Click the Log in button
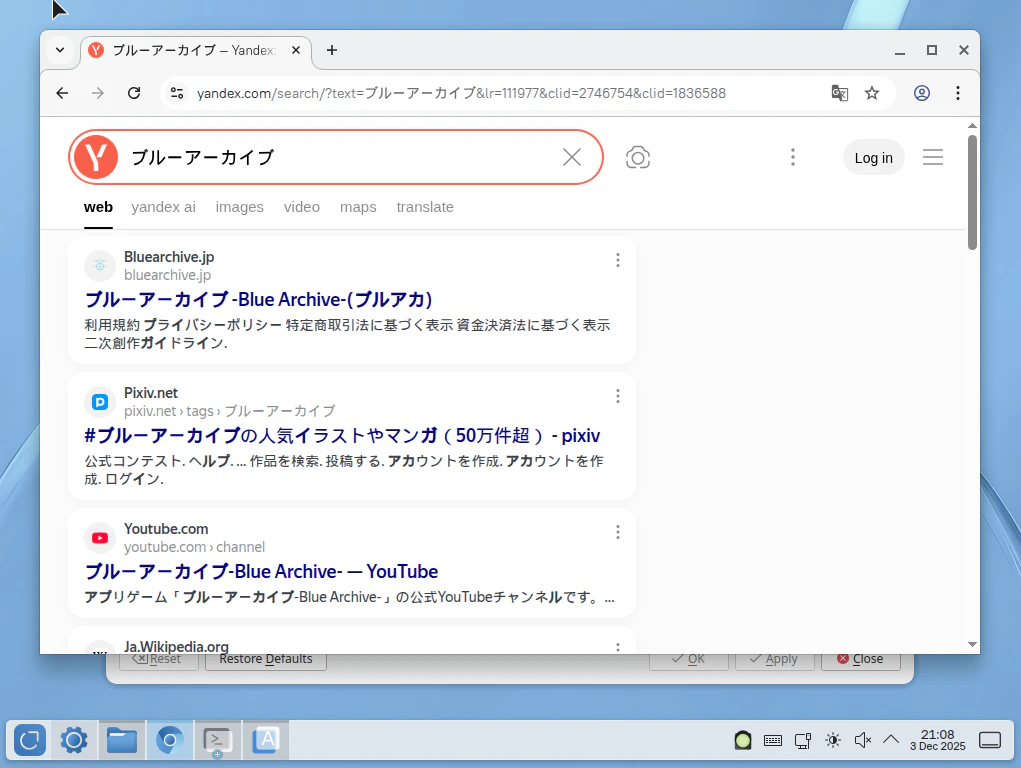Viewport: 1021px width, 768px height. click(x=873, y=158)
